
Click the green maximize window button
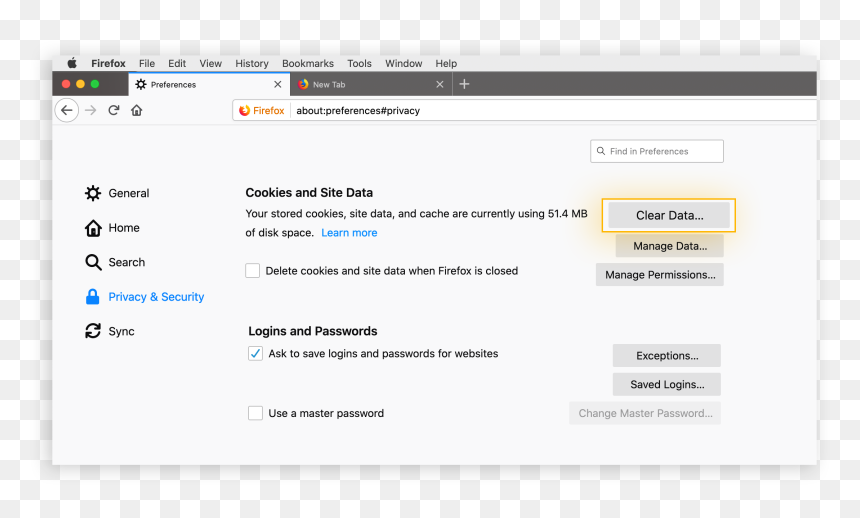(x=95, y=84)
